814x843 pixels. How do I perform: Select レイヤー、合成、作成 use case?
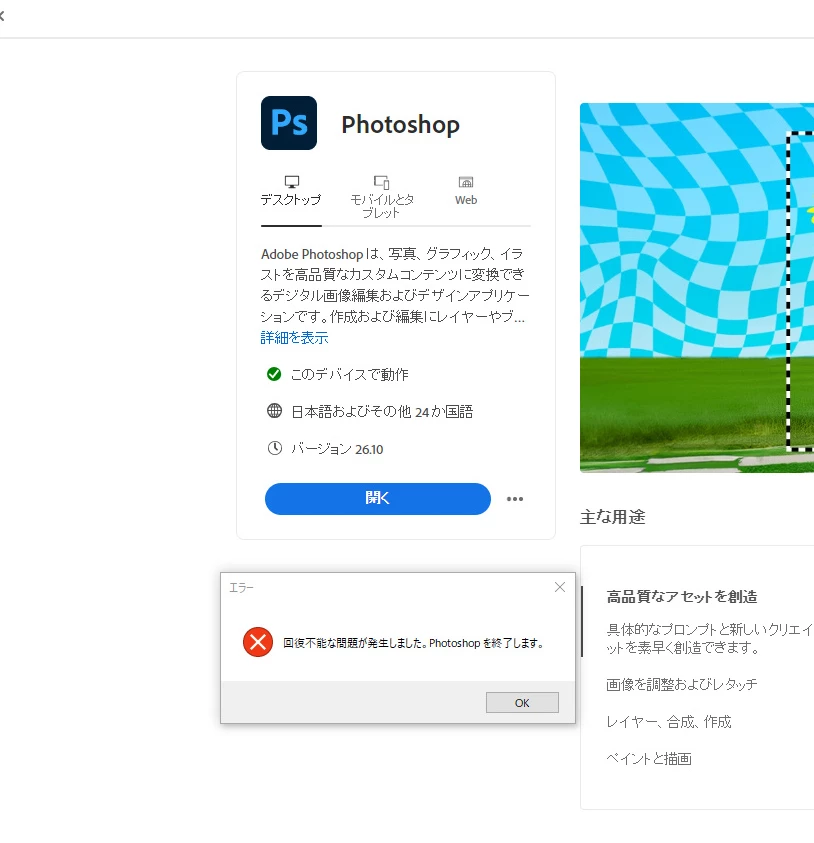pyautogui.click(x=668, y=721)
